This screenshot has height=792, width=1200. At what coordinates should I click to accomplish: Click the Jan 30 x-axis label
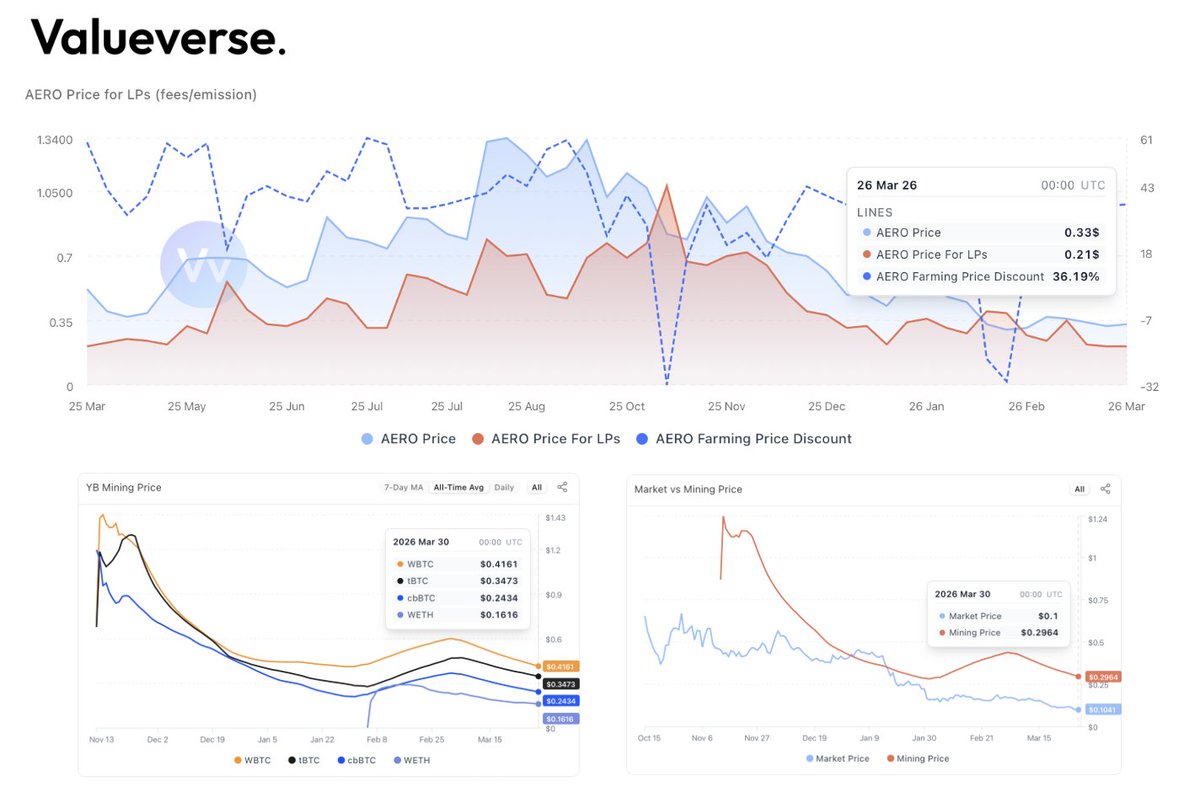pos(924,738)
